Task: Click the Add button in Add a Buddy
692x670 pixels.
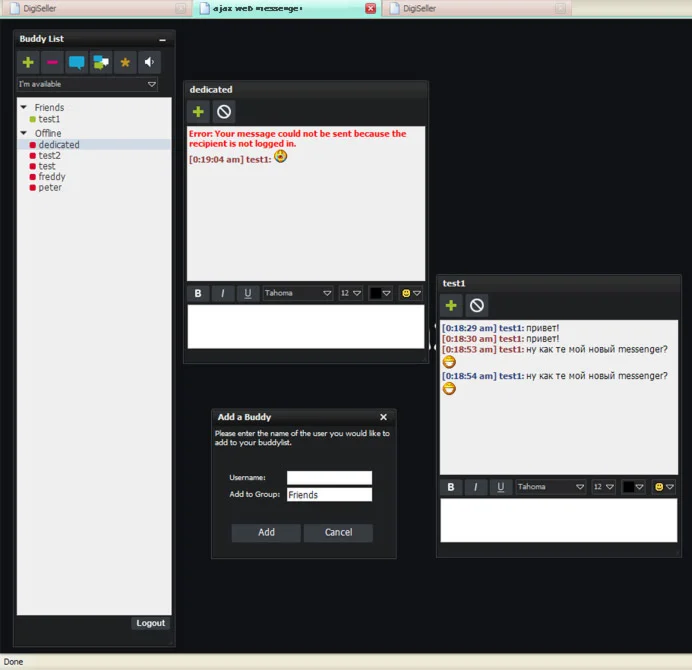Action: tap(266, 532)
